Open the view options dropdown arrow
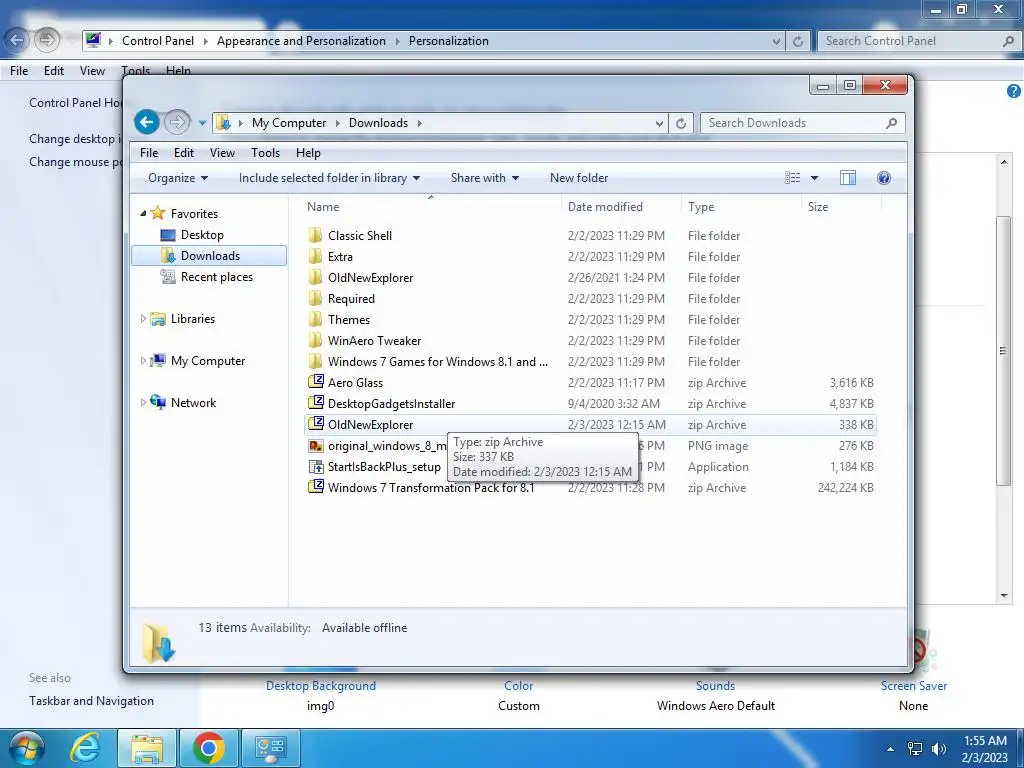Image resolution: width=1024 pixels, height=768 pixels. coord(814,178)
